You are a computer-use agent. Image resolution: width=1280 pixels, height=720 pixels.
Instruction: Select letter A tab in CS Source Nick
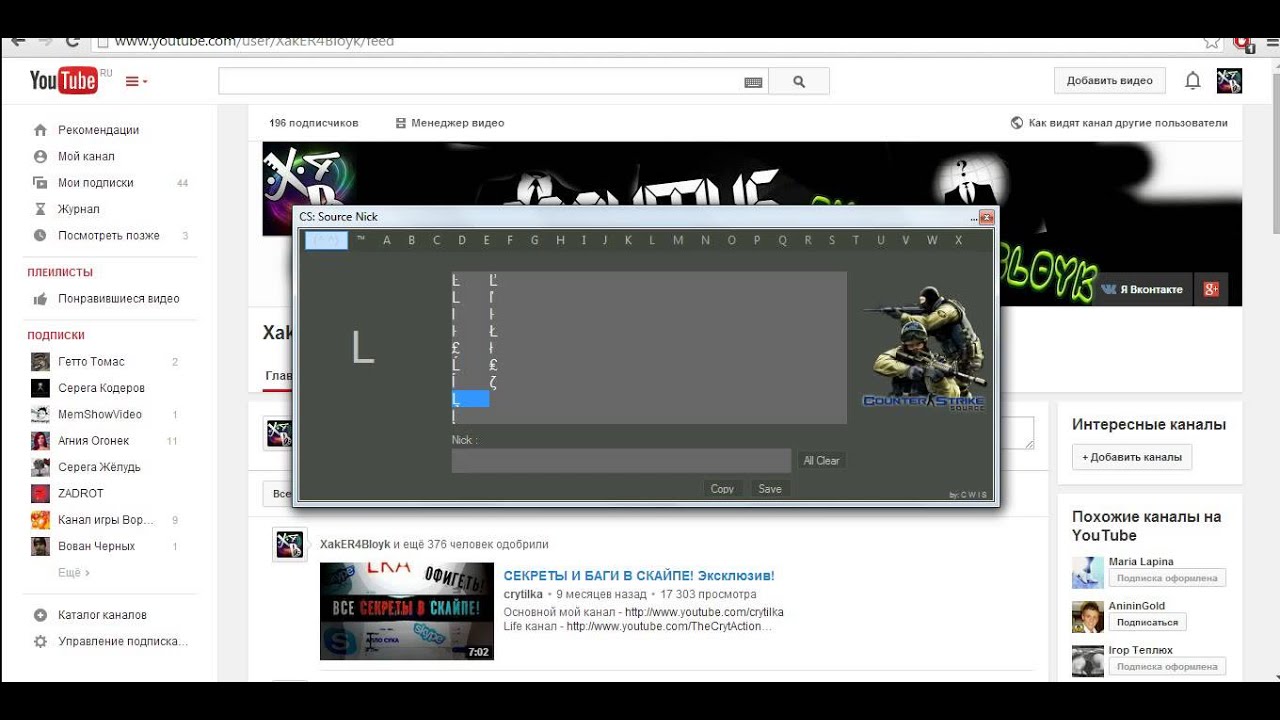coord(386,240)
